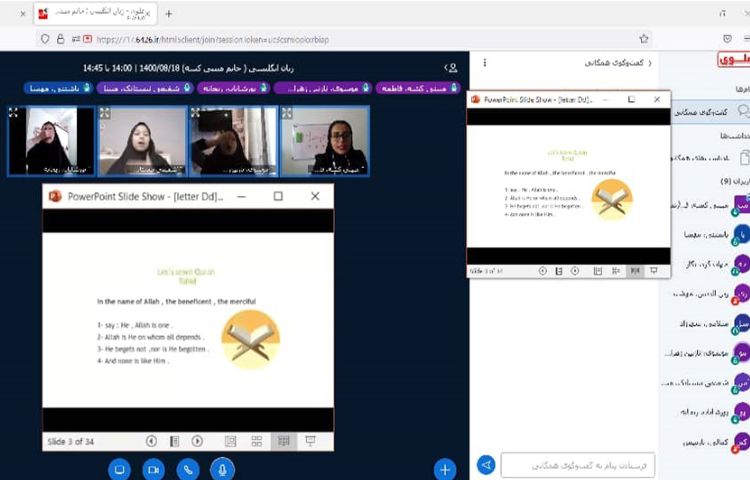The width and height of the screenshot is (750, 480).
Task: Fullscreen the حسنی کتبه teacher webcam
Action: (x=287, y=113)
